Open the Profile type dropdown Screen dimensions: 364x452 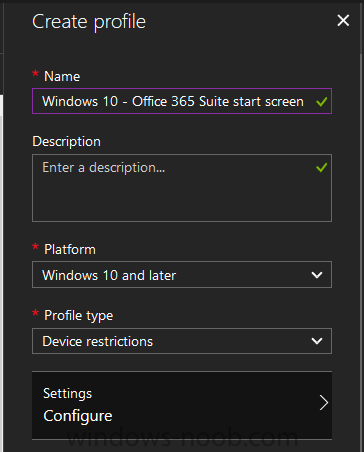pyautogui.click(x=182, y=341)
